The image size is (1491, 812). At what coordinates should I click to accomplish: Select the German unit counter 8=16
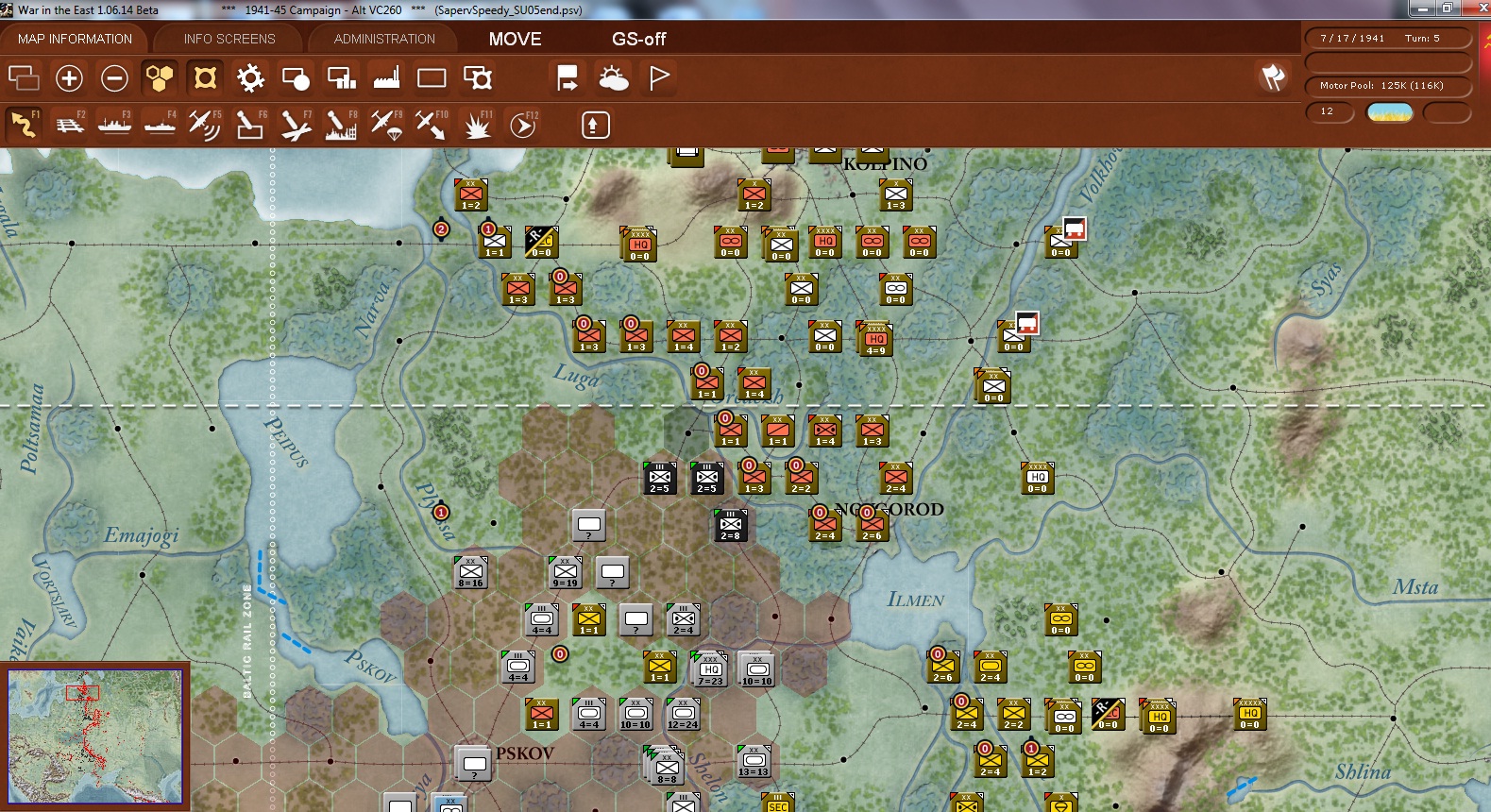coord(470,572)
